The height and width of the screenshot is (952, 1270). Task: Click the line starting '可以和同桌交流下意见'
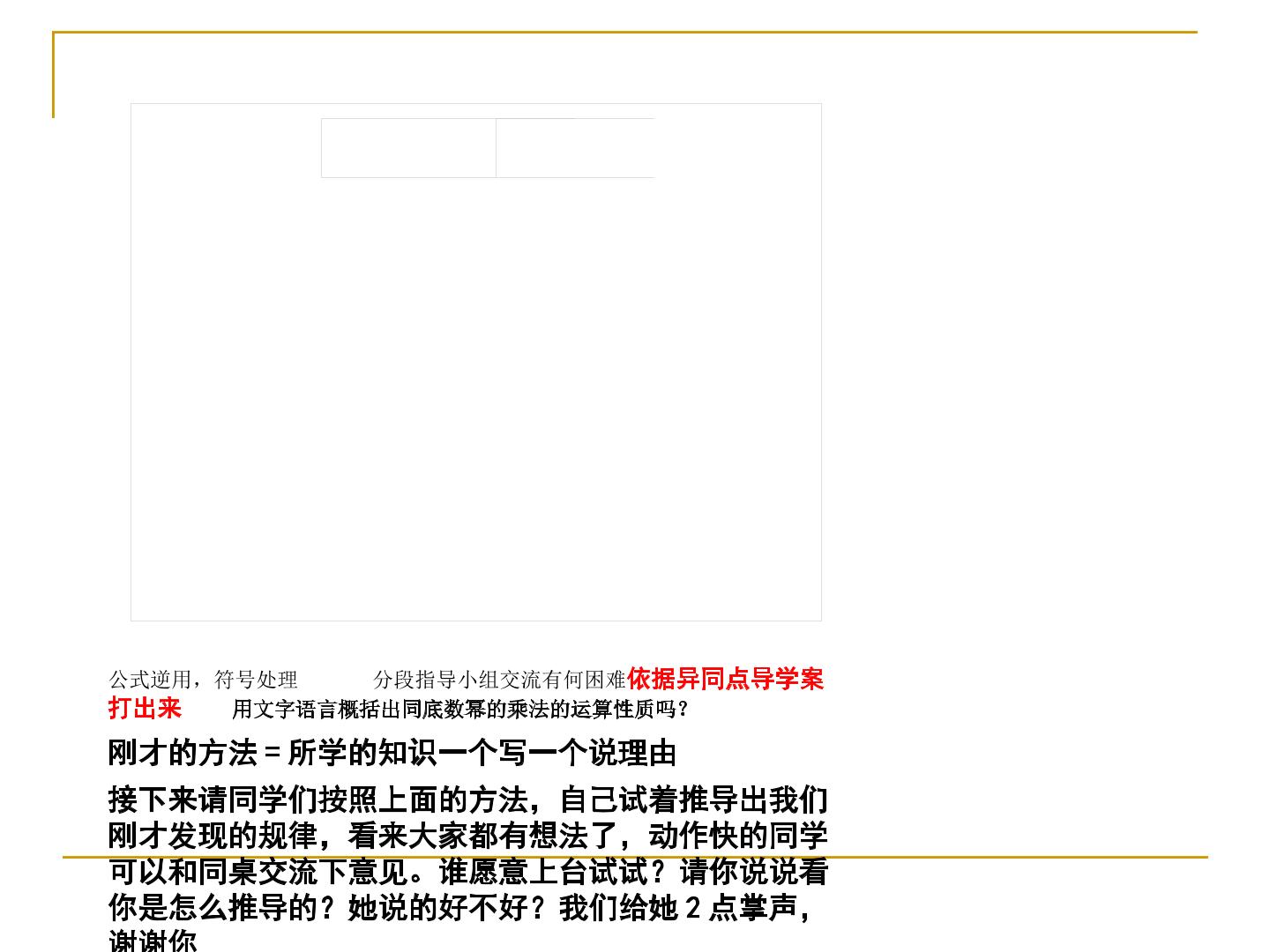tap(468, 871)
